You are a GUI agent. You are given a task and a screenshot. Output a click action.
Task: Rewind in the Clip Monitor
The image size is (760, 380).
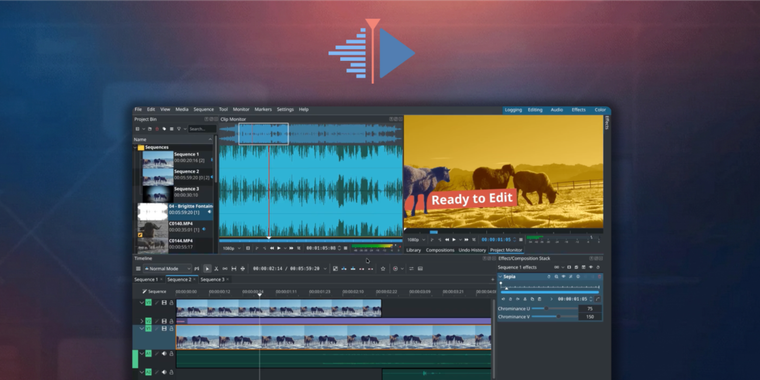(272, 248)
